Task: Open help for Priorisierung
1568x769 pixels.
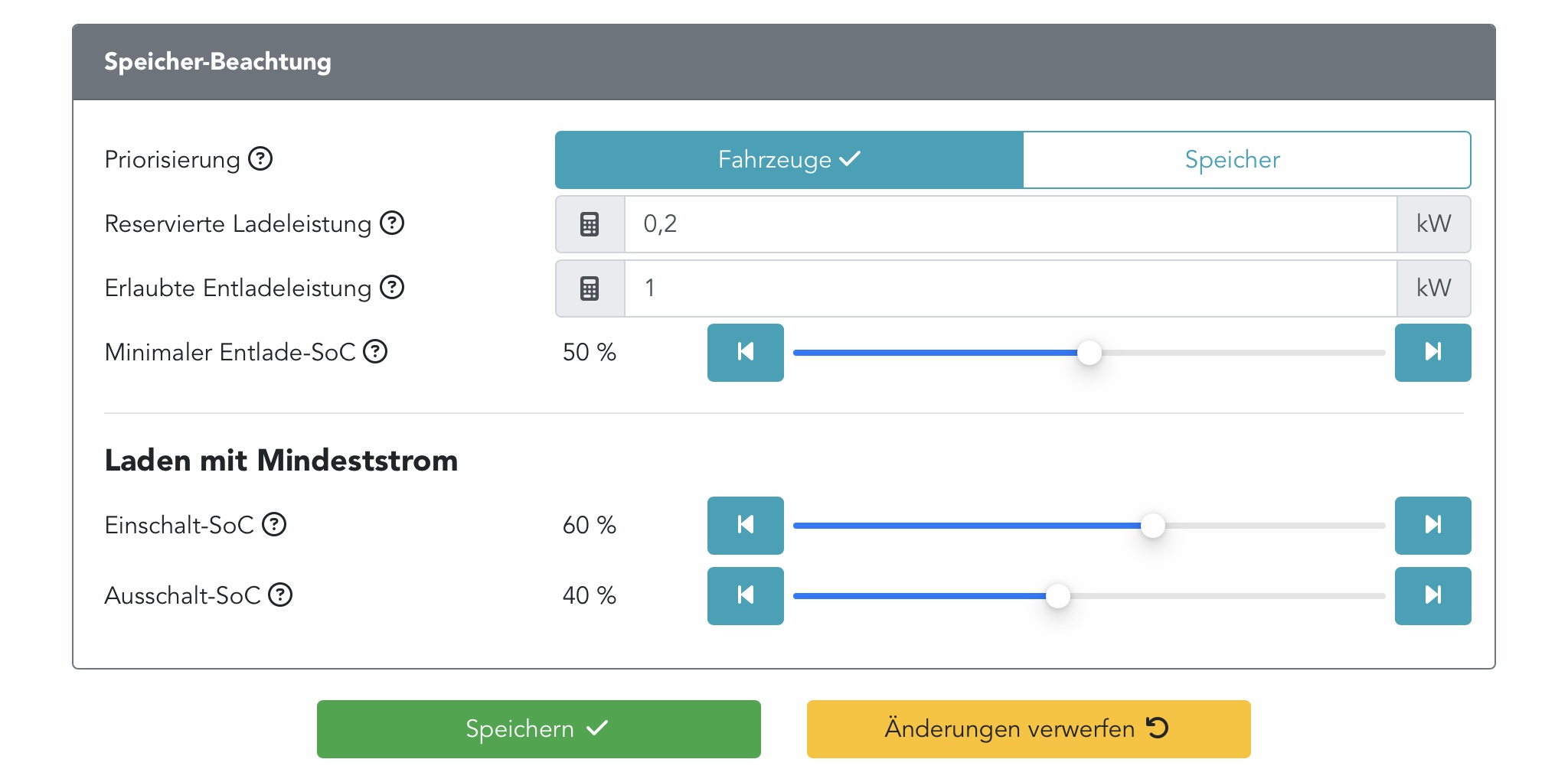Action: (261, 159)
